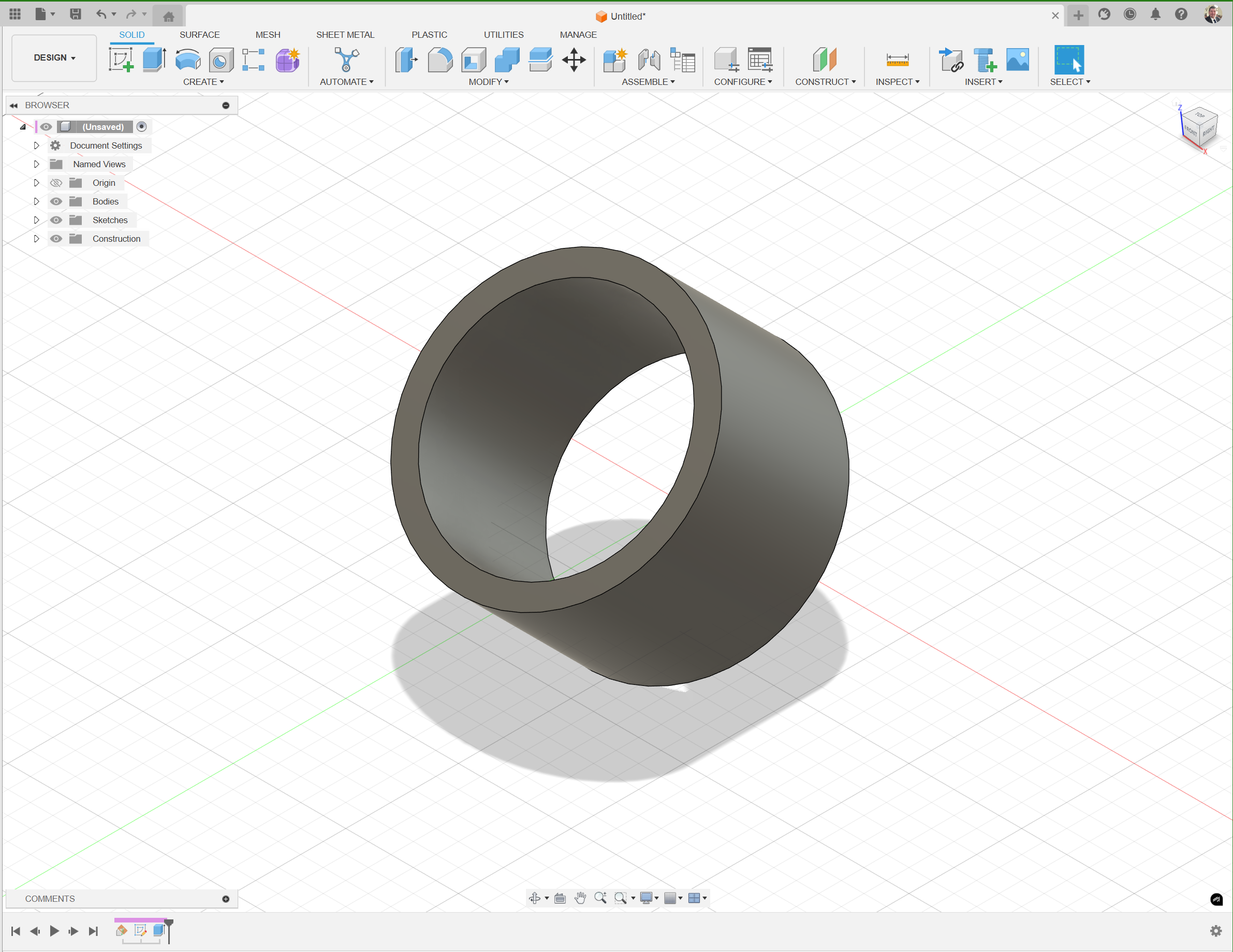1233x952 pixels.
Task: Select the New Component tool
Action: 615,60
